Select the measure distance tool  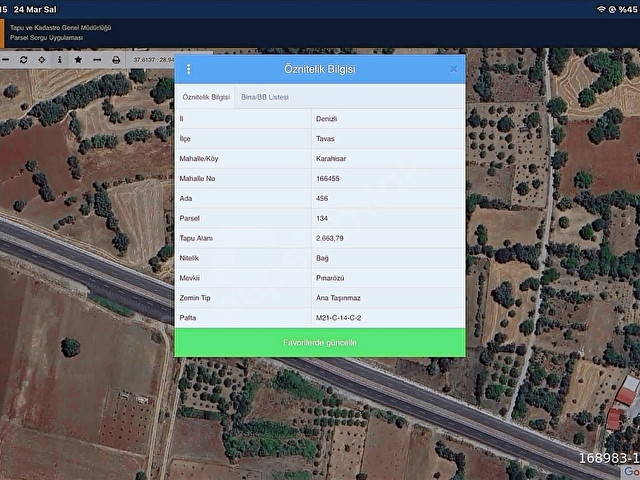97,60
